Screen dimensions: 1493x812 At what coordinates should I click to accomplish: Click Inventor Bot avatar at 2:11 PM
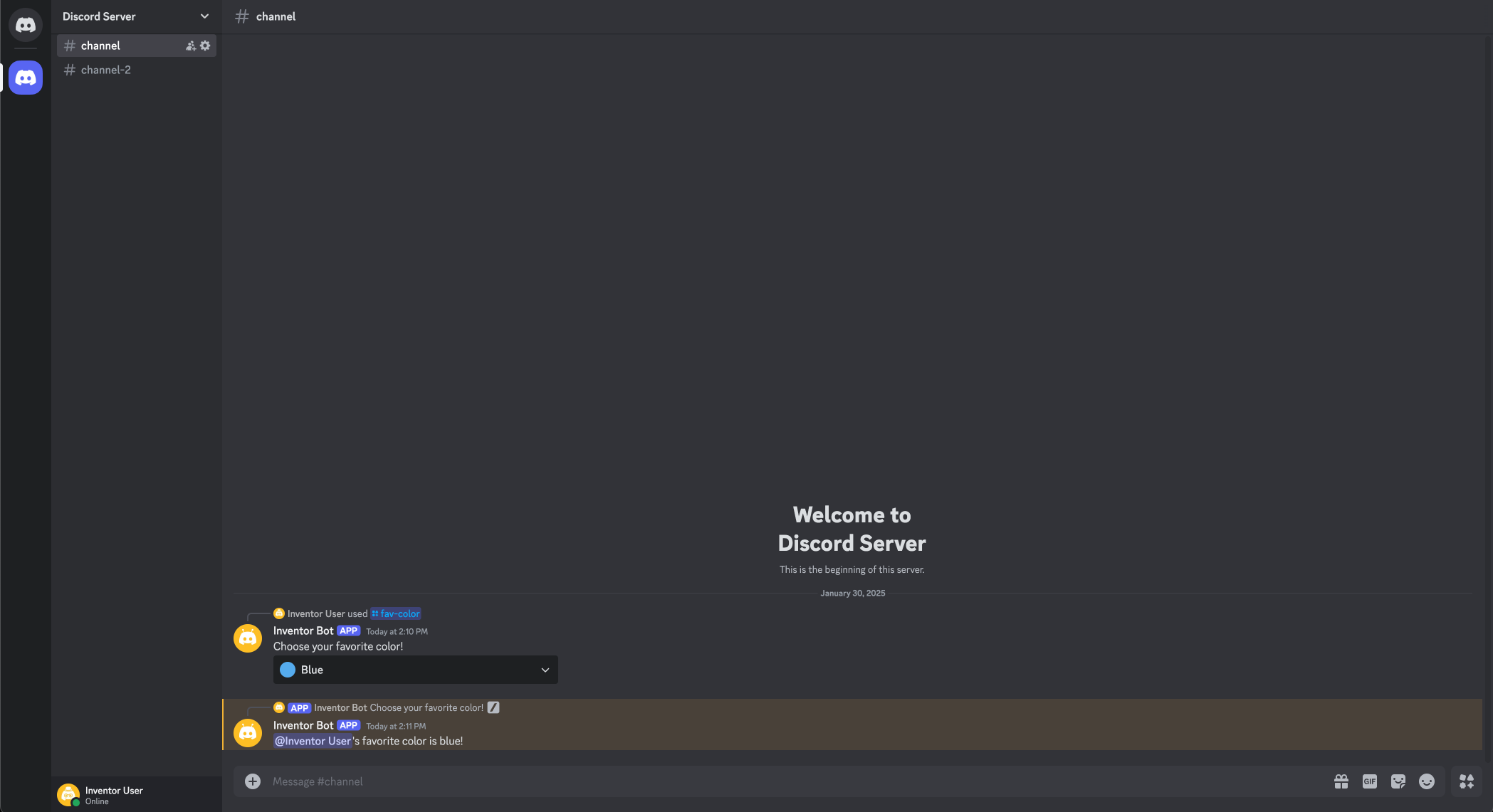248,733
